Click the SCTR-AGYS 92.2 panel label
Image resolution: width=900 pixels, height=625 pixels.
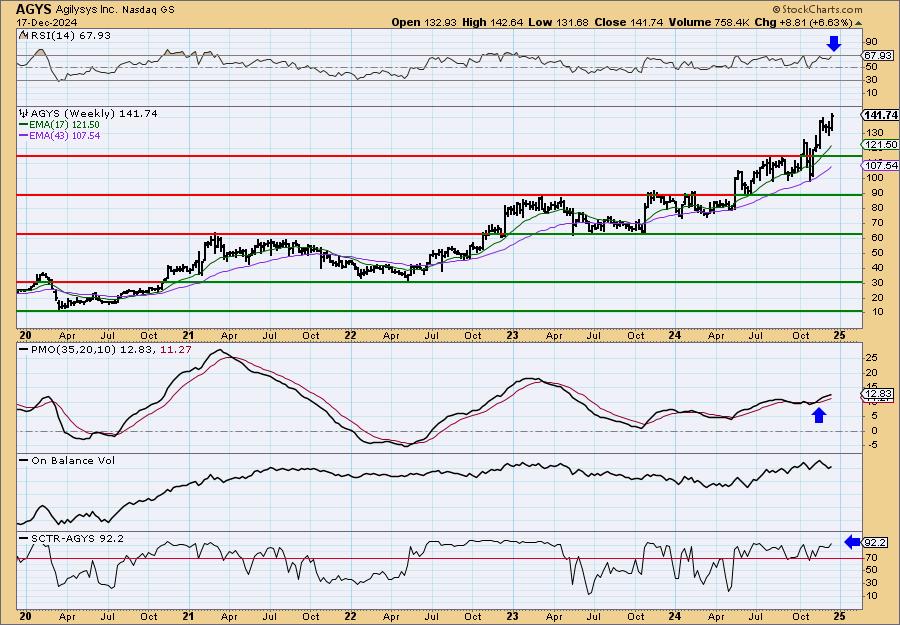click(x=77, y=538)
